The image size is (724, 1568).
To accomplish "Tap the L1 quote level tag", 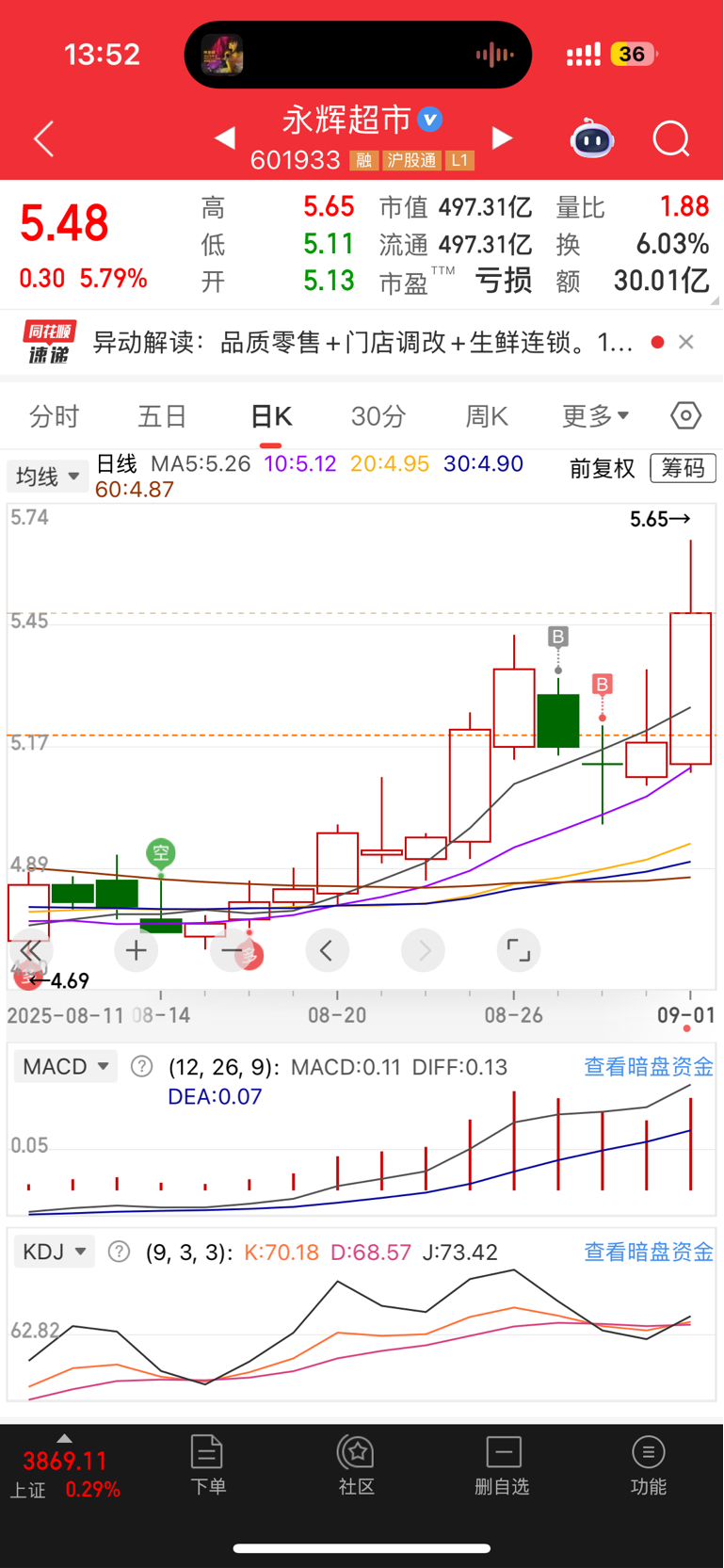I will [x=459, y=161].
